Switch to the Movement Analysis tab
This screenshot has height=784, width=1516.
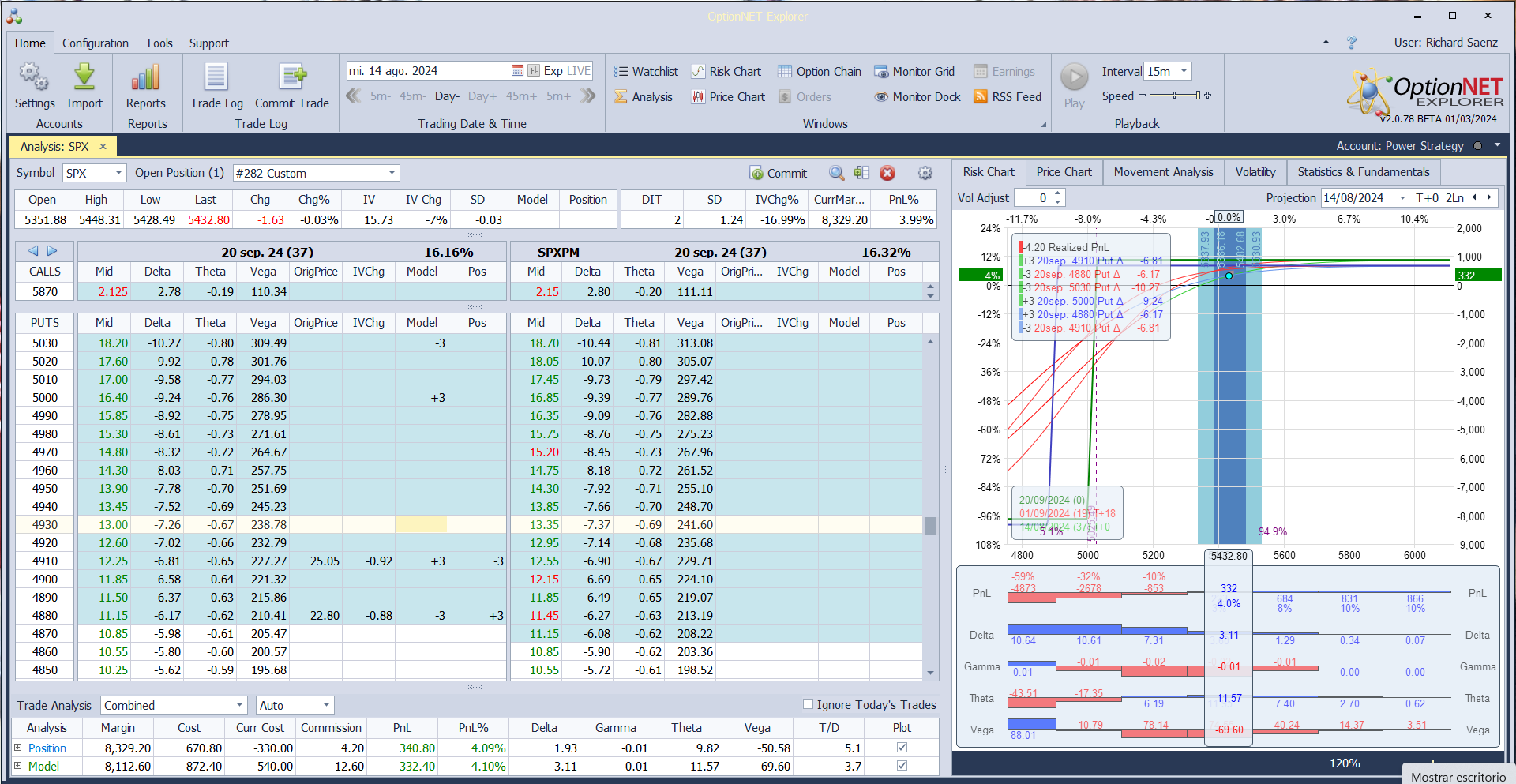coord(1163,171)
